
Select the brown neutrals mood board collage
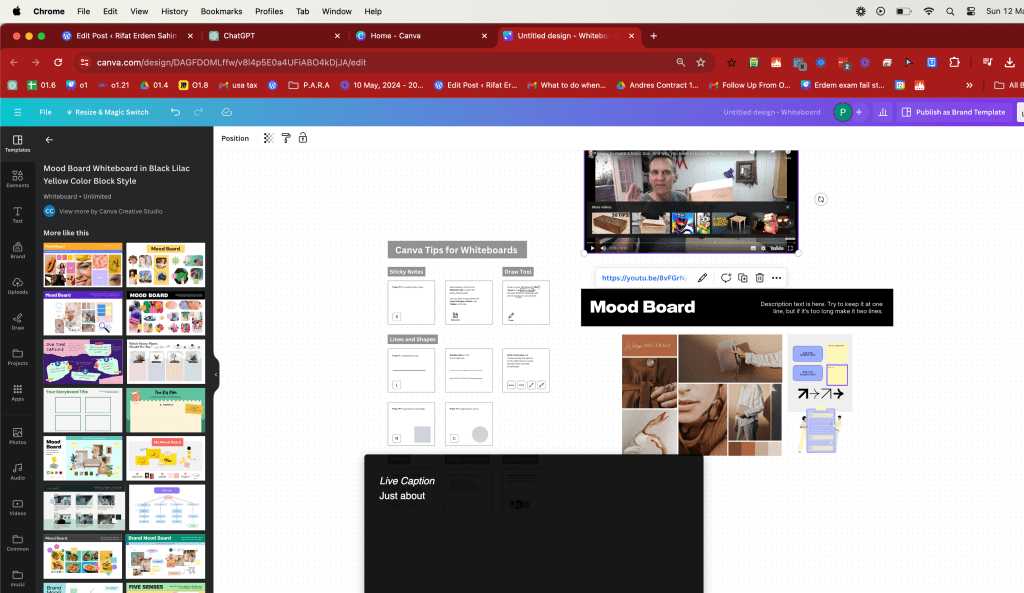tap(701, 395)
